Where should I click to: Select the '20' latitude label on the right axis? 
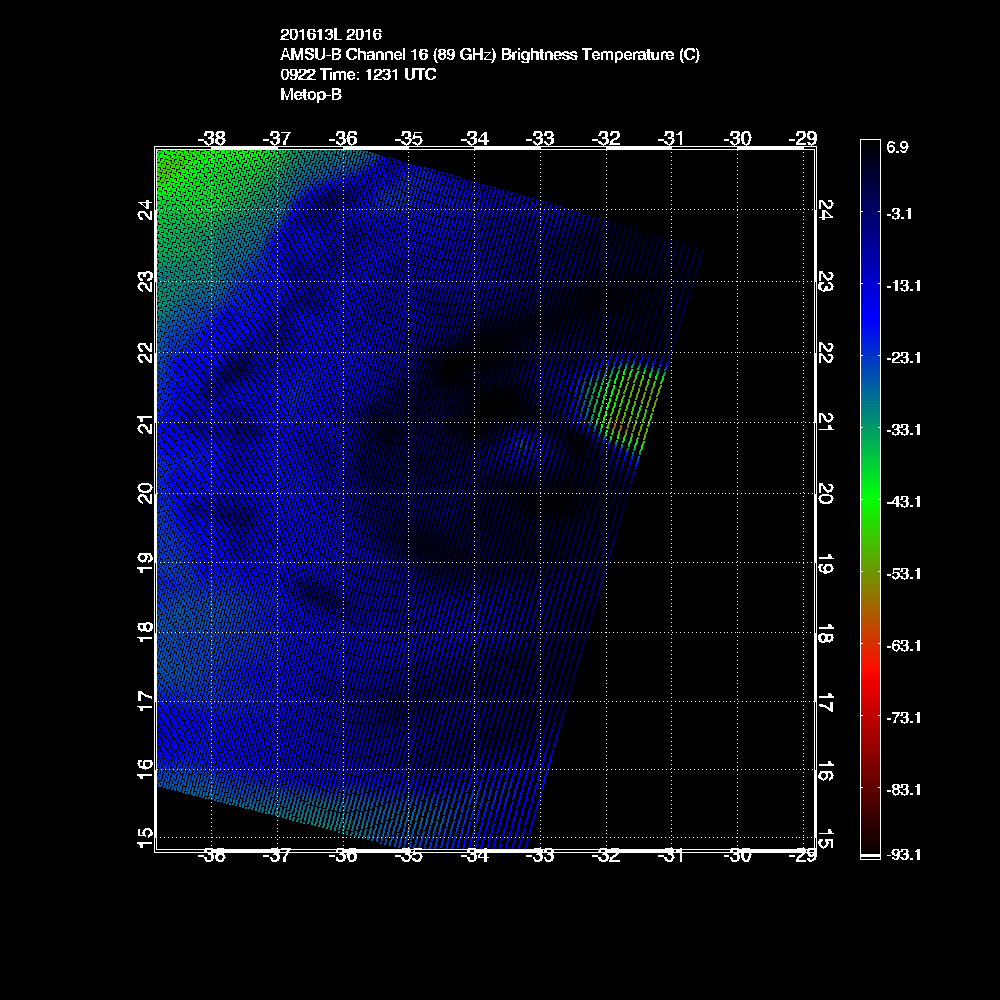[825, 494]
